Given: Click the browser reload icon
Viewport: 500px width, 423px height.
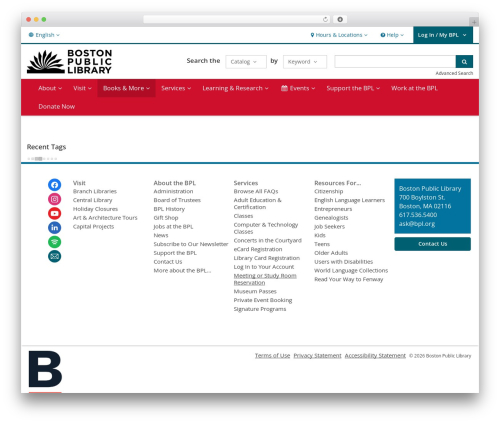Looking at the screenshot, I should tap(325, 19).
